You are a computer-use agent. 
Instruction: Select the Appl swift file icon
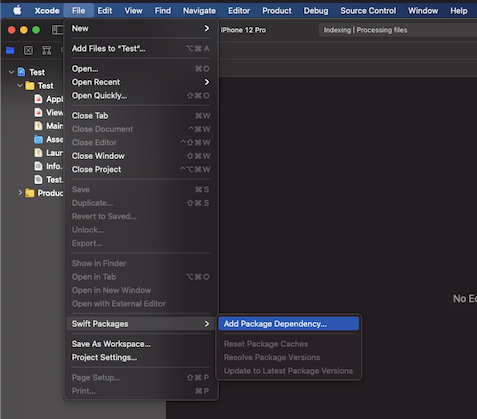click(x=38, y=99)
